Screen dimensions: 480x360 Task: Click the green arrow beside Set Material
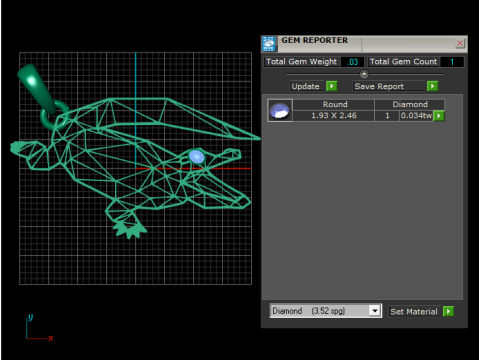[448, 311]
